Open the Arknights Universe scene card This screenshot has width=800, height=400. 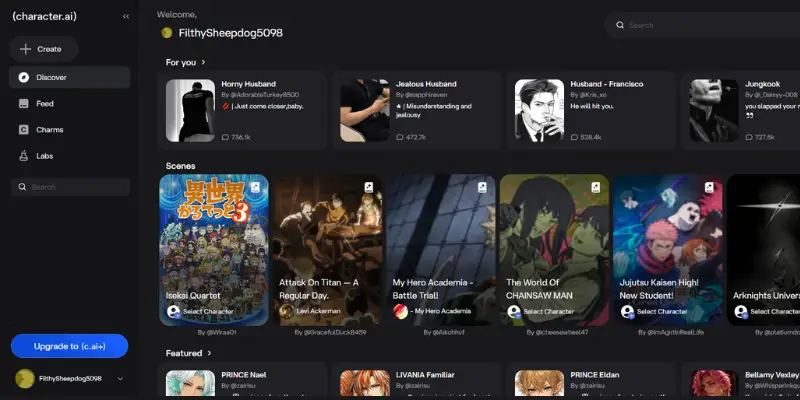[x=763, y=250]
